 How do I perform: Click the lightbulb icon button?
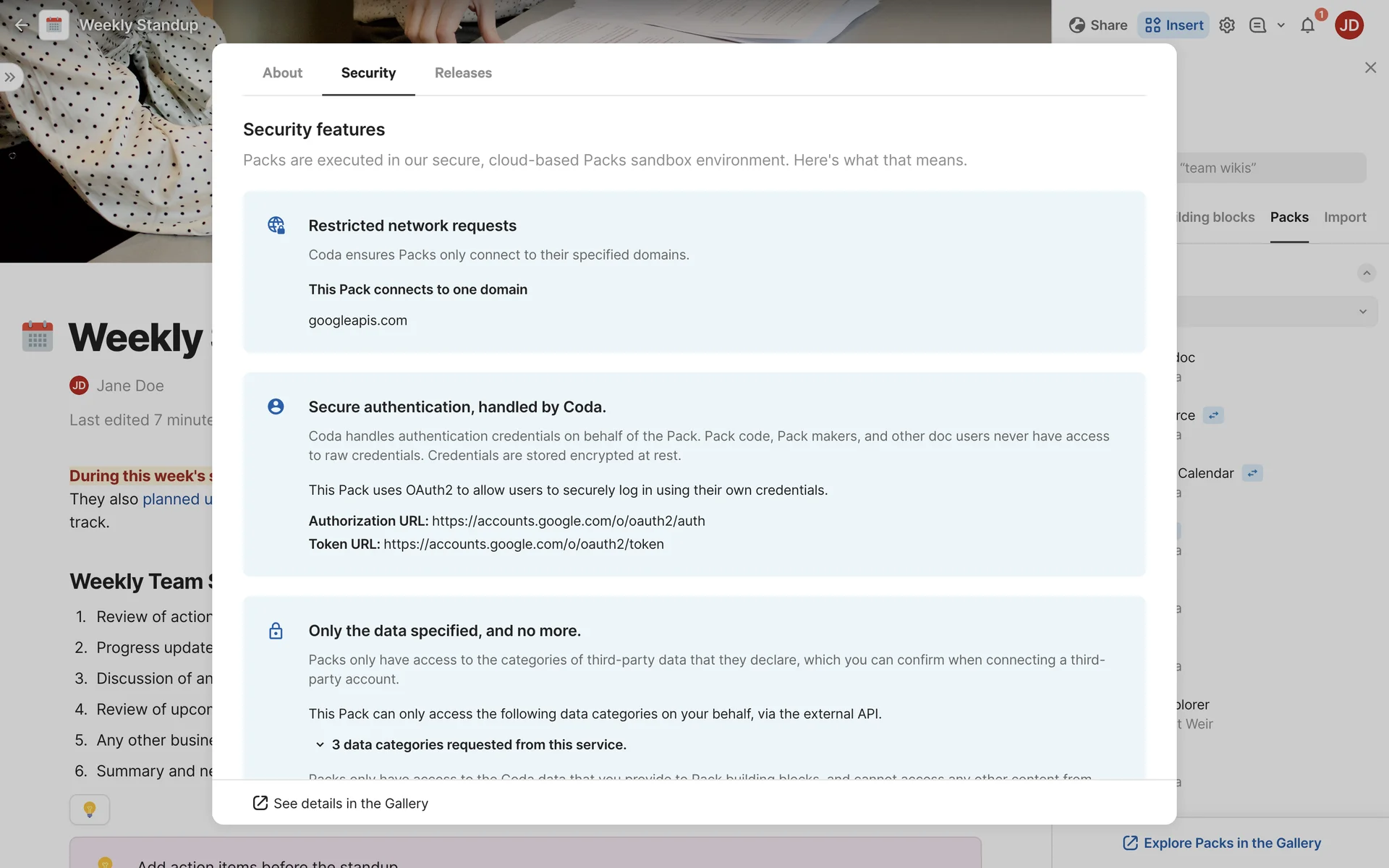coord(90,809)
